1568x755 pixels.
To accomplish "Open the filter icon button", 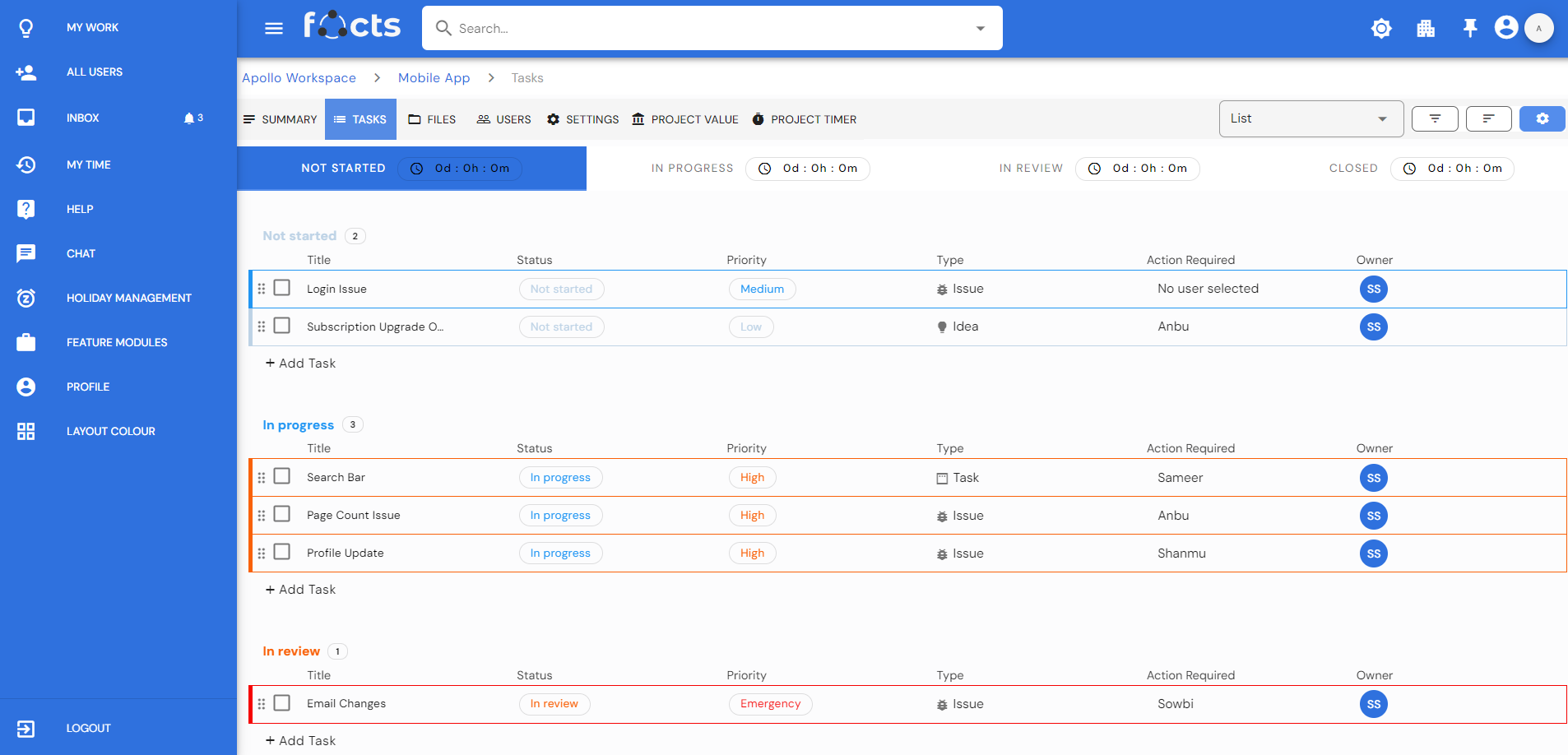I will coord(1435,119).
